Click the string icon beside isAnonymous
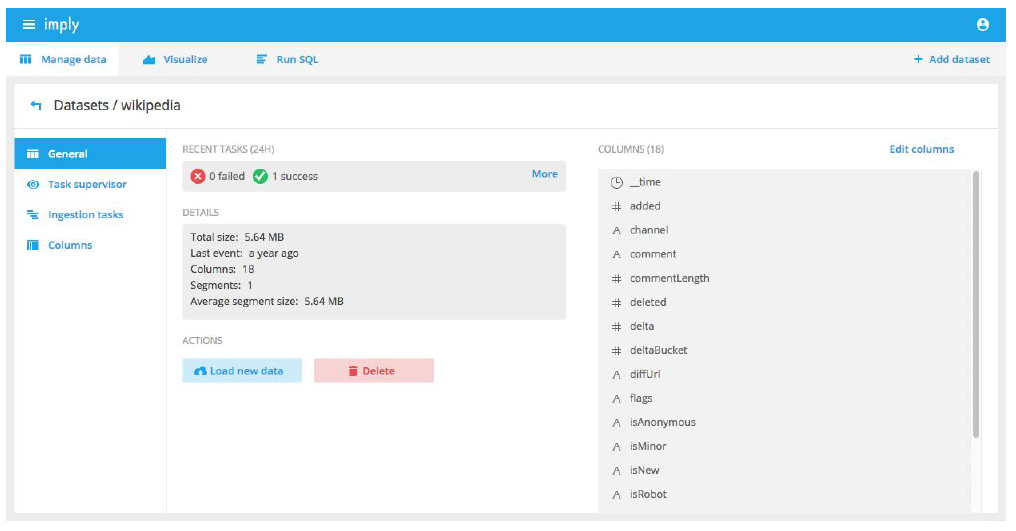Image resolution: width=1016 pixels, height=531 pixels. [x=616, y=423]
